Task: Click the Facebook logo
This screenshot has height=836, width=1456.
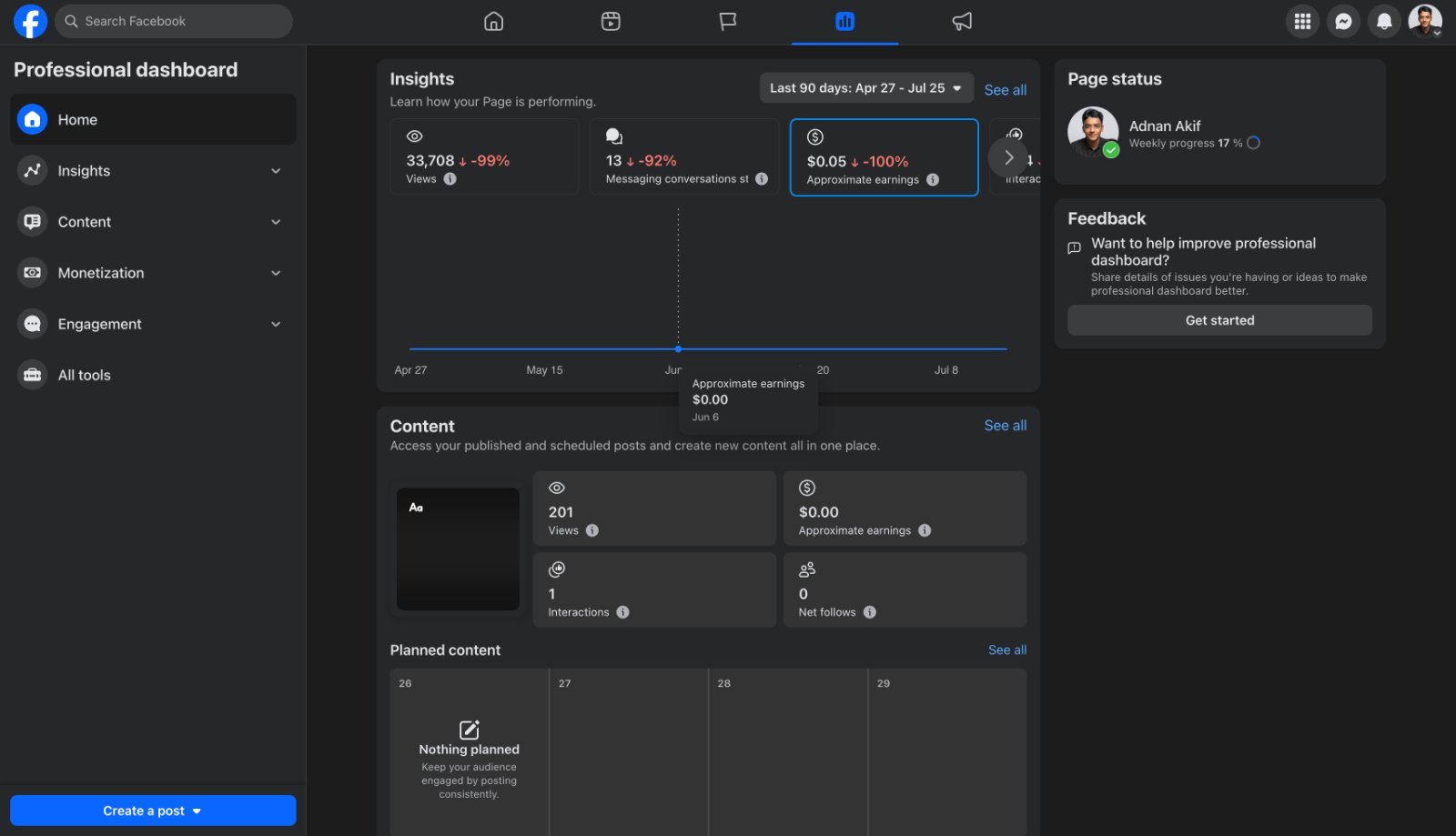Action: pyautogui.click(x=30, y=21)
